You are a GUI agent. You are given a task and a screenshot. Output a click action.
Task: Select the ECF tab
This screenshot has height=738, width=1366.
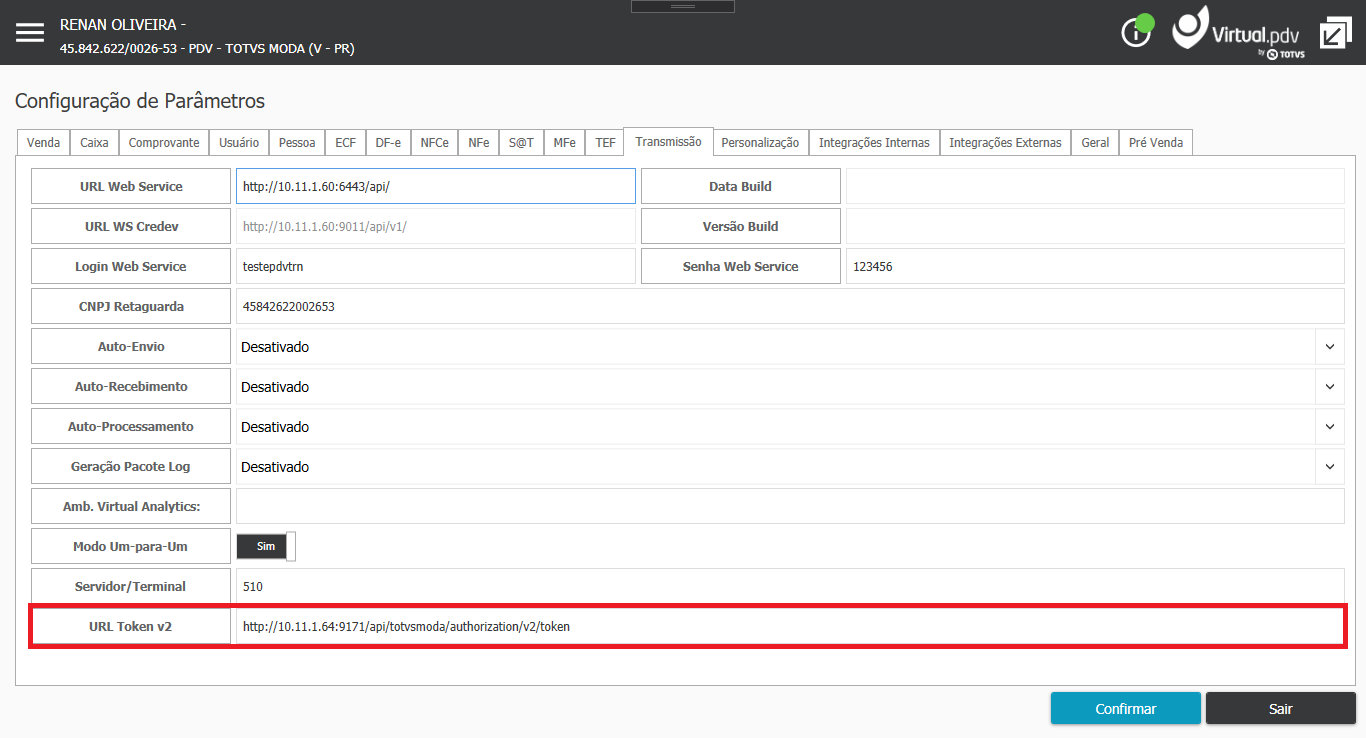(x=346, y=142)
